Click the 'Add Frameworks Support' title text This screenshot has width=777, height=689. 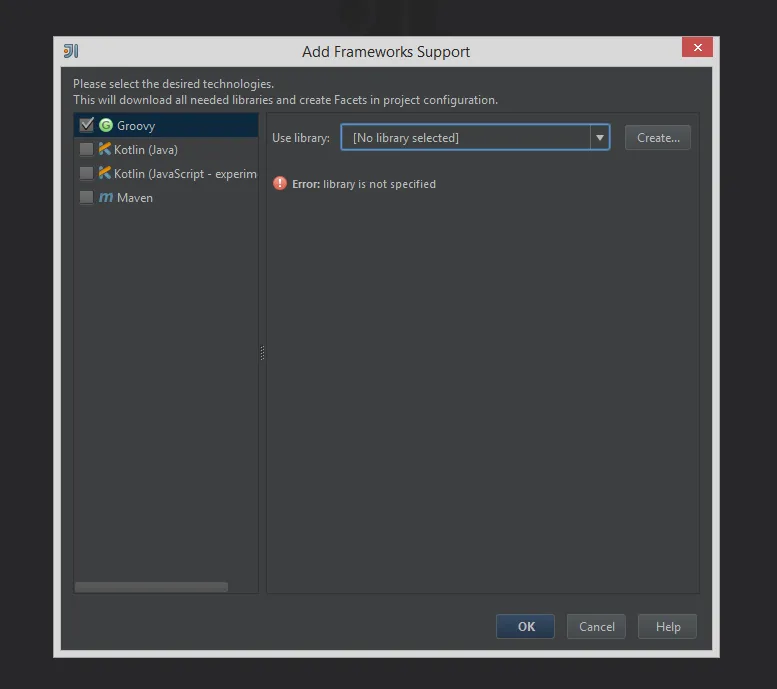(386, 52)
